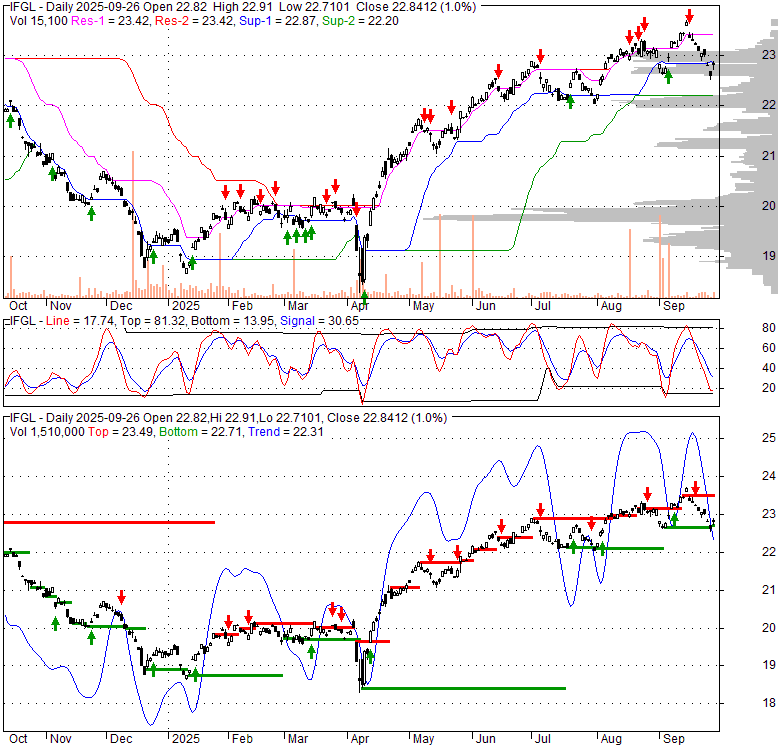780x745 pixels.
Task: Click the 'Nov' month label under bottom chart
Action: click(61, 739)
